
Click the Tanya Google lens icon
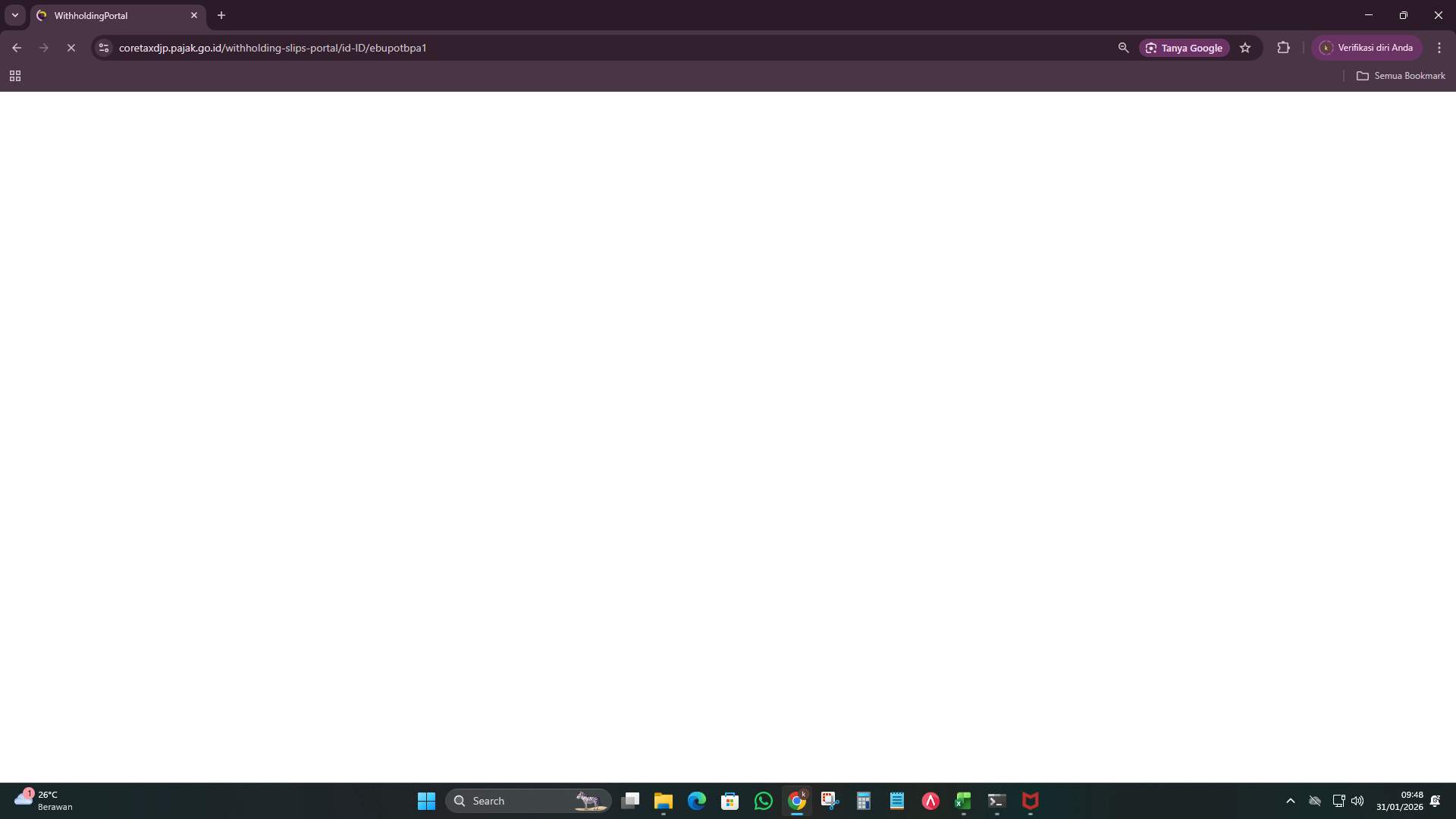[x=1153, y=48]
